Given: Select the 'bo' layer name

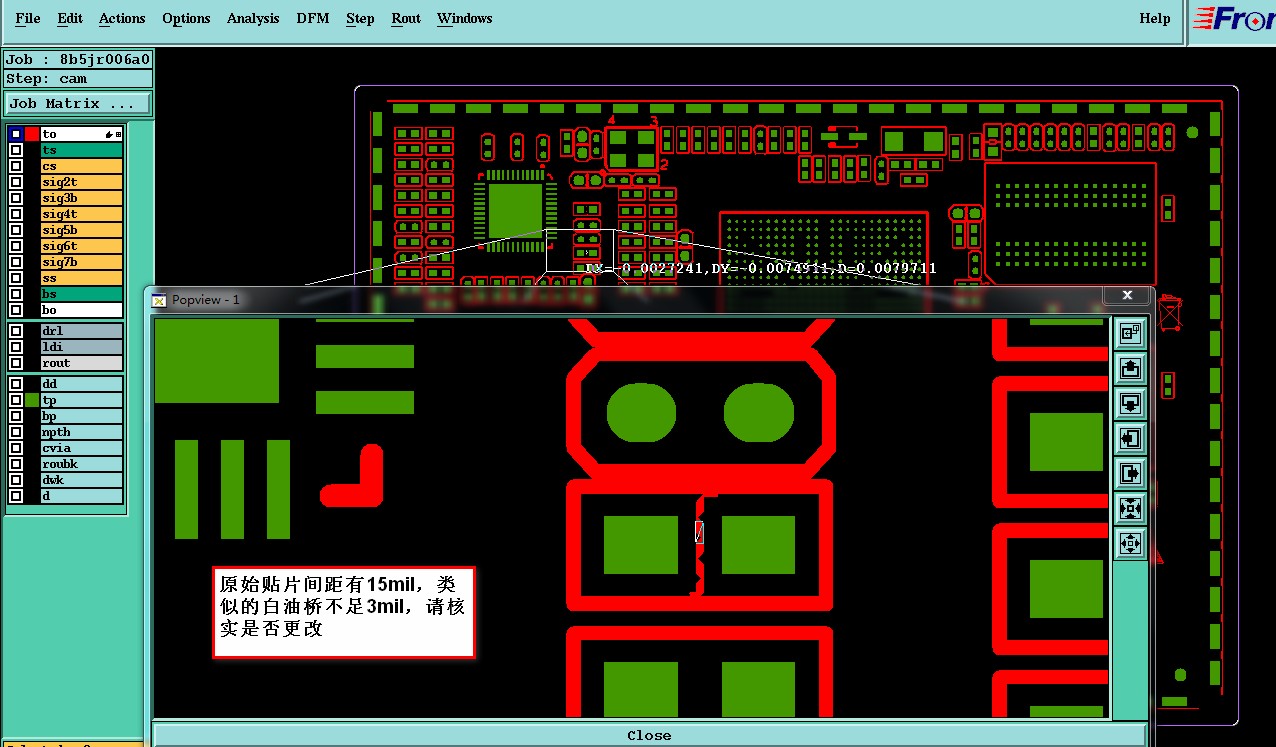Looking at the screenshot, I should tap(82, 310).
